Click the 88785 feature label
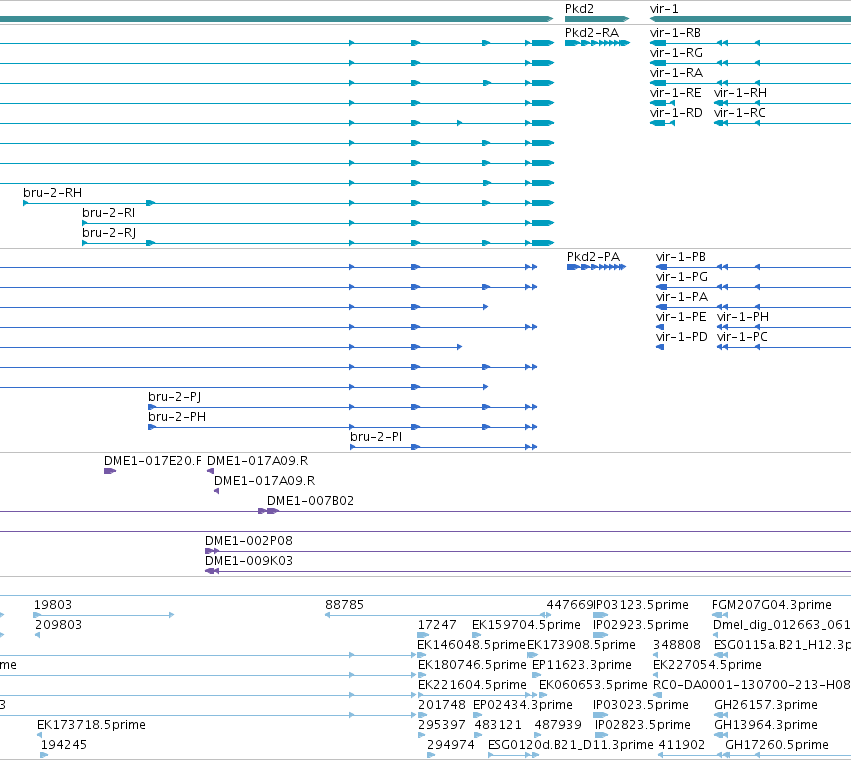The height and width of the screenshot is (760, 851). tap(345, 605)
